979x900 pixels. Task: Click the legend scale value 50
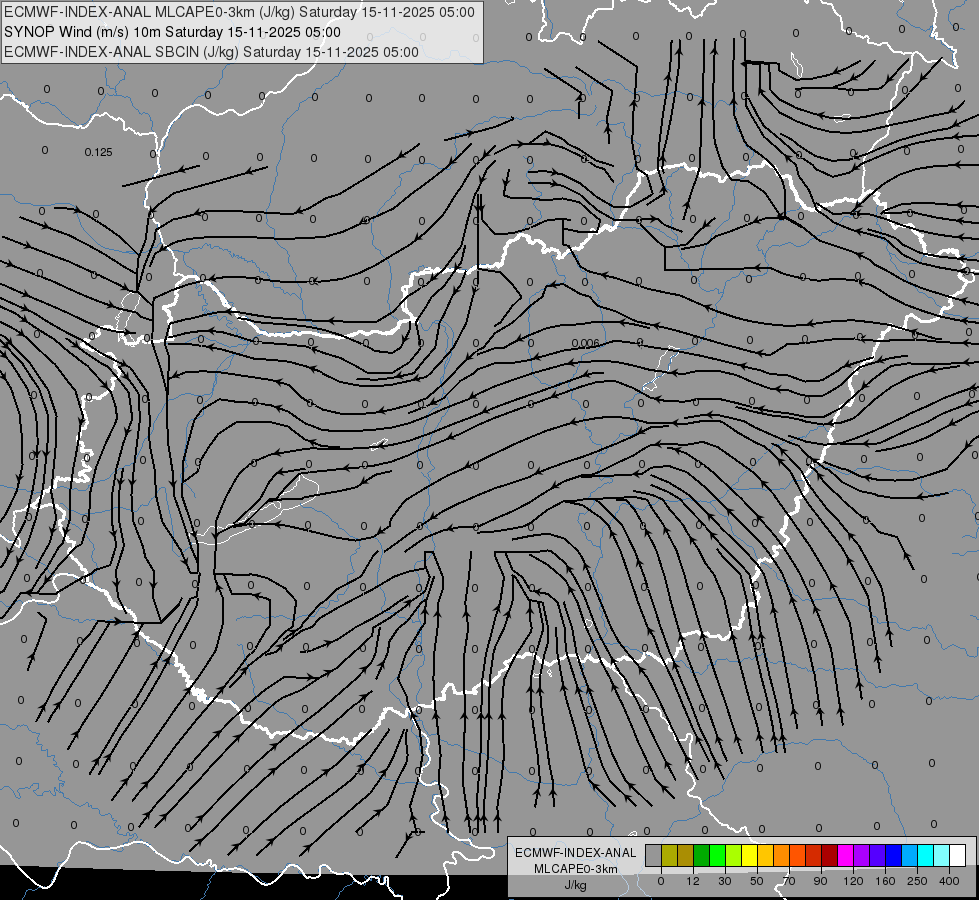tap(757, 881)
